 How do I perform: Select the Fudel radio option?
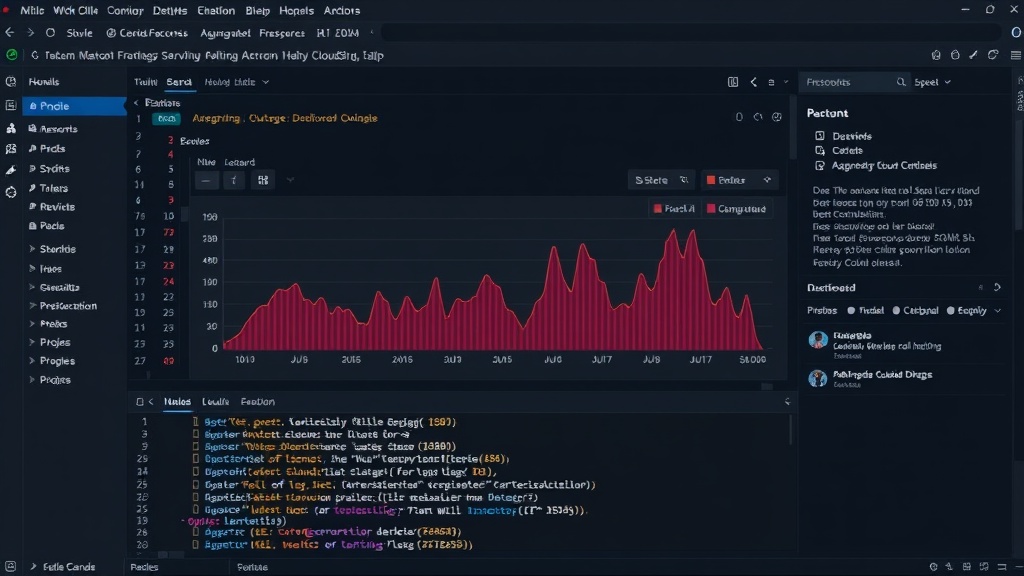coord(851,311)
